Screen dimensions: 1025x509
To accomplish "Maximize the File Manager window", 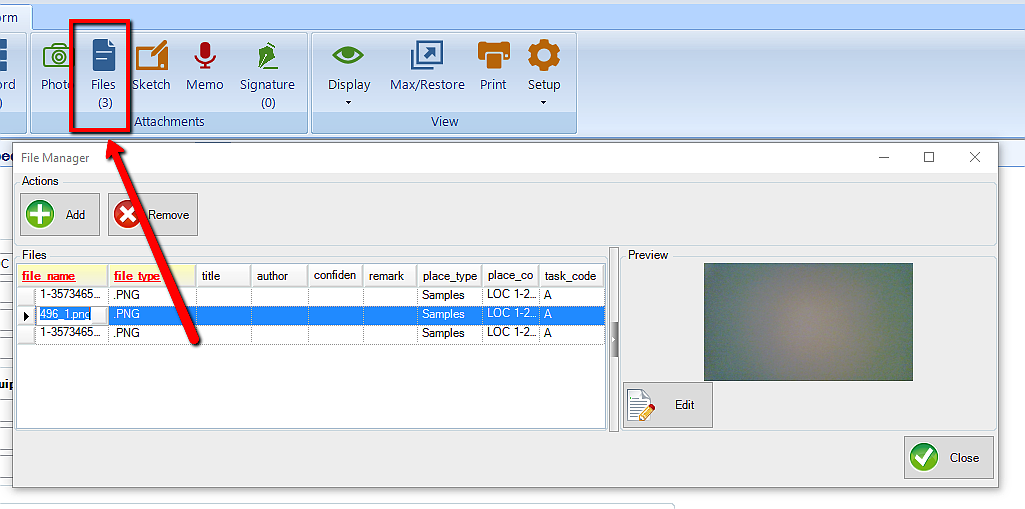I will (929, 157).
